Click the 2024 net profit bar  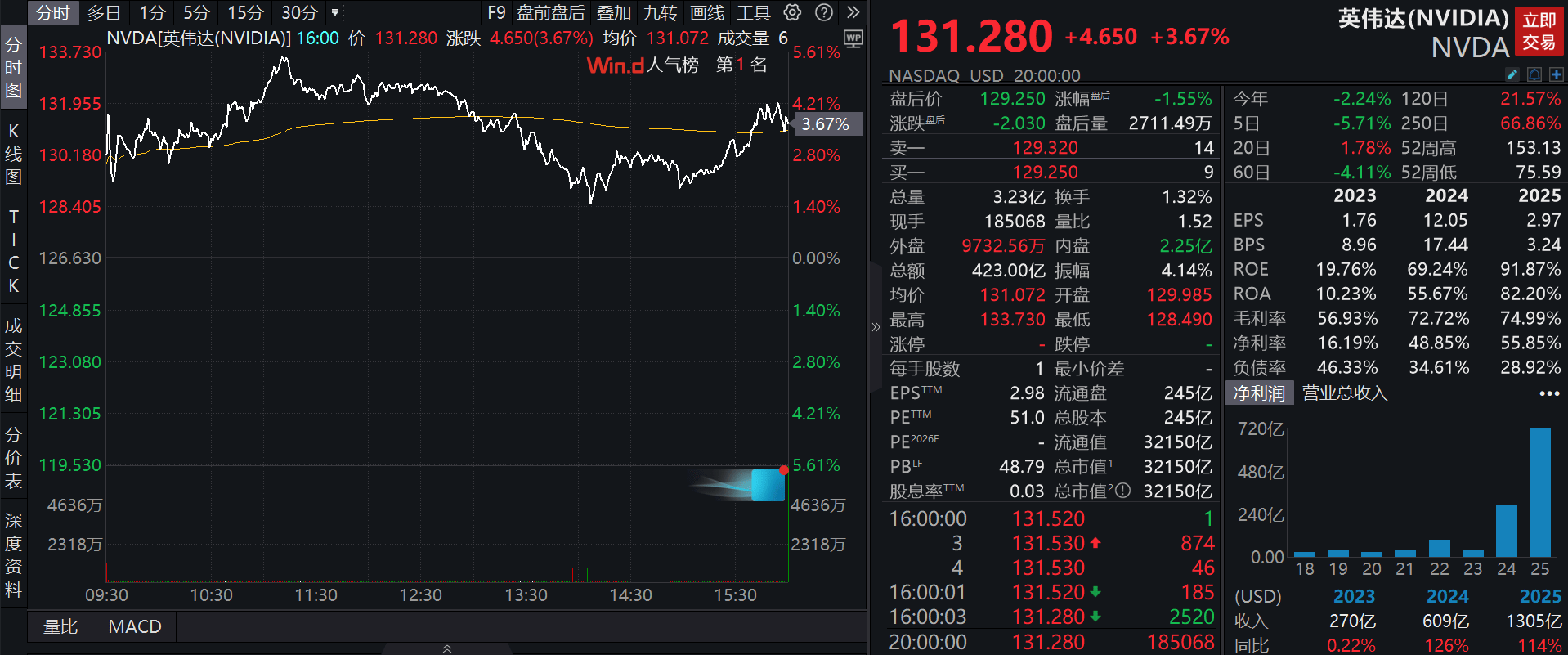point(1507,531)
